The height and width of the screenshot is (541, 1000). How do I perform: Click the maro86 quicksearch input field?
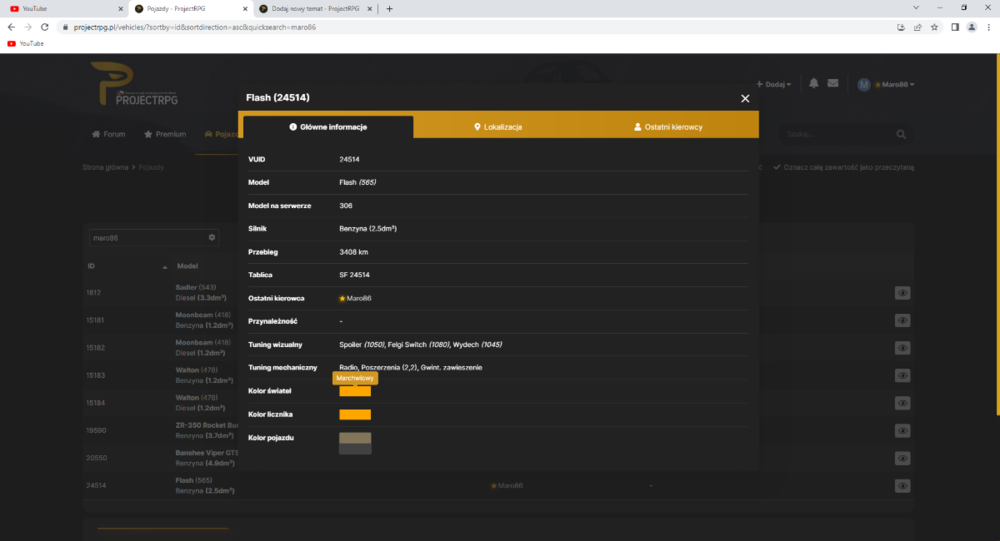148,238
